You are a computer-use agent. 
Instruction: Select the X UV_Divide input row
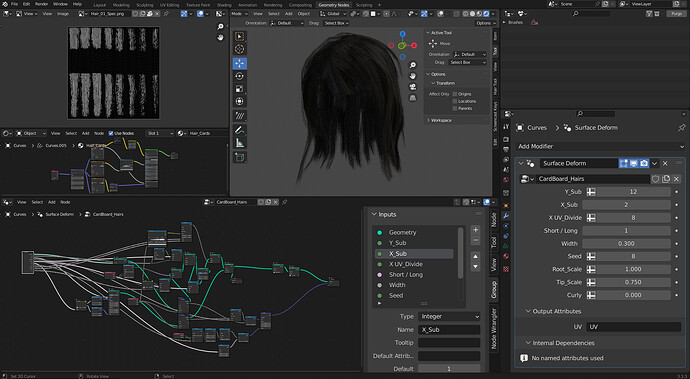(x=414, y=264)
